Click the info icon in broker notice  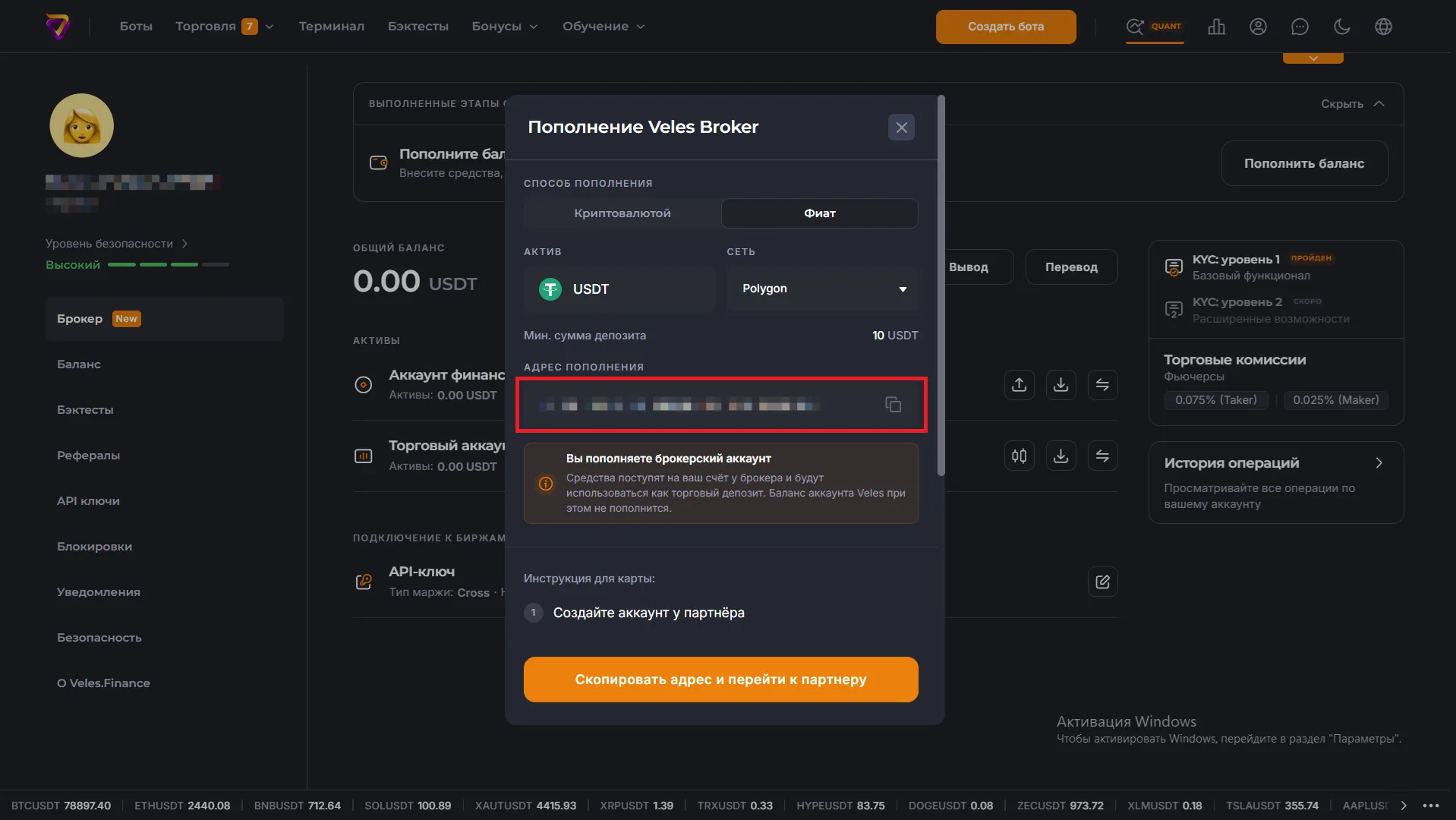546,484
